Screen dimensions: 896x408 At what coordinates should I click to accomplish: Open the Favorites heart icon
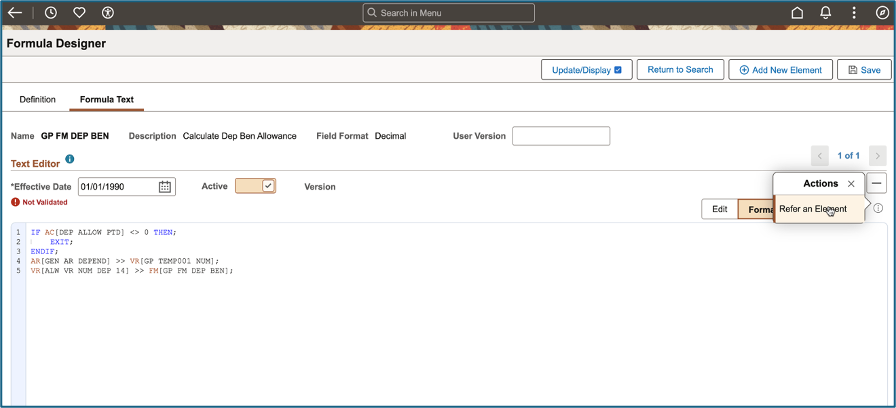click(x=79, y=13)
